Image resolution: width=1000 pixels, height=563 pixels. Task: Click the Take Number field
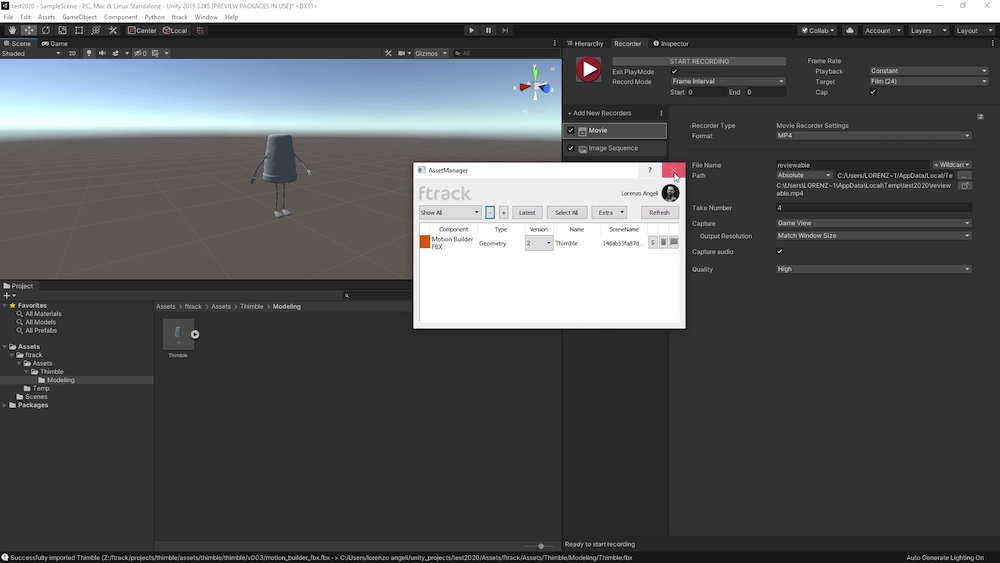874,208
